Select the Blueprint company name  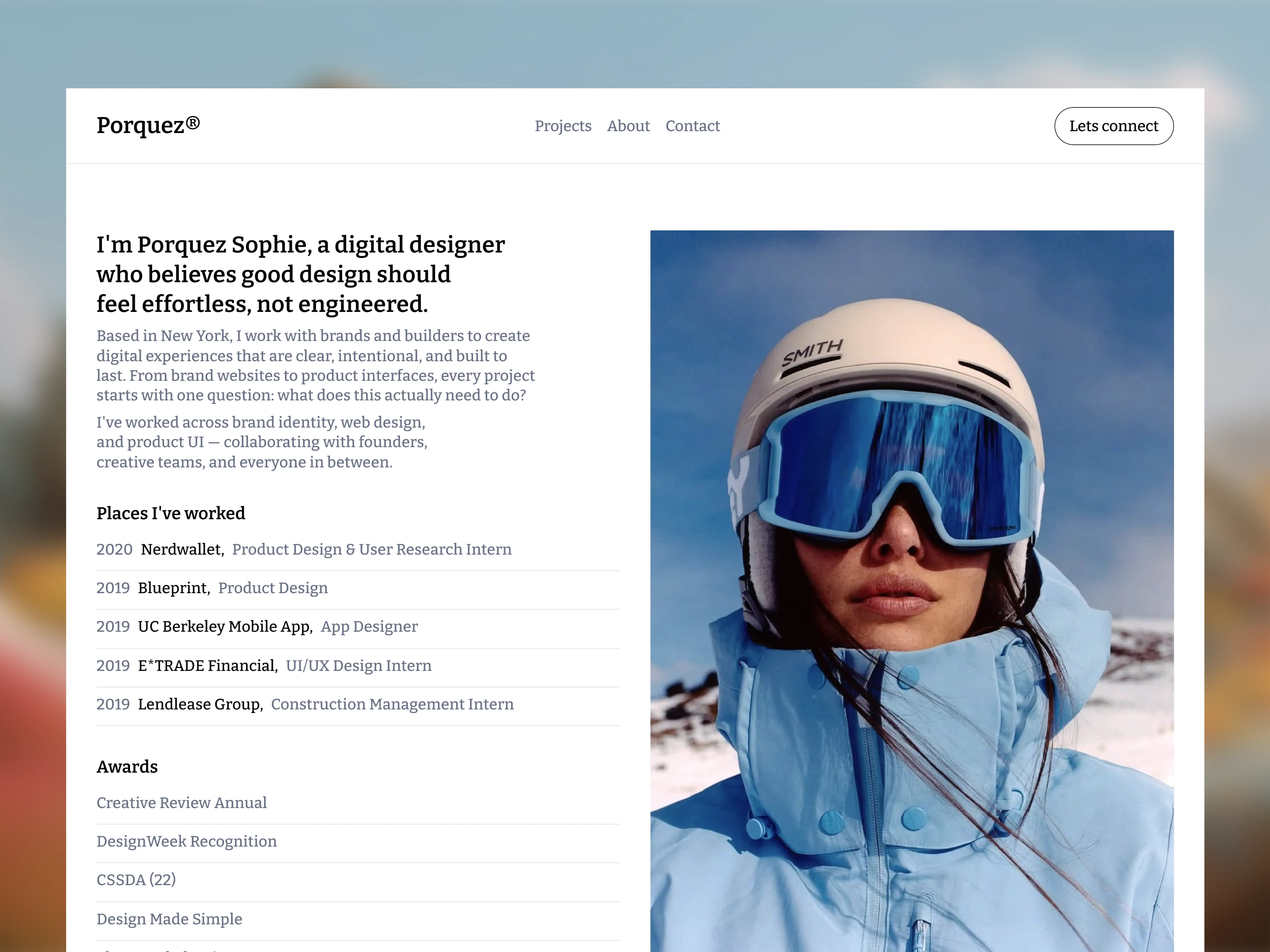pyautogui.click(x=174, y=588)
